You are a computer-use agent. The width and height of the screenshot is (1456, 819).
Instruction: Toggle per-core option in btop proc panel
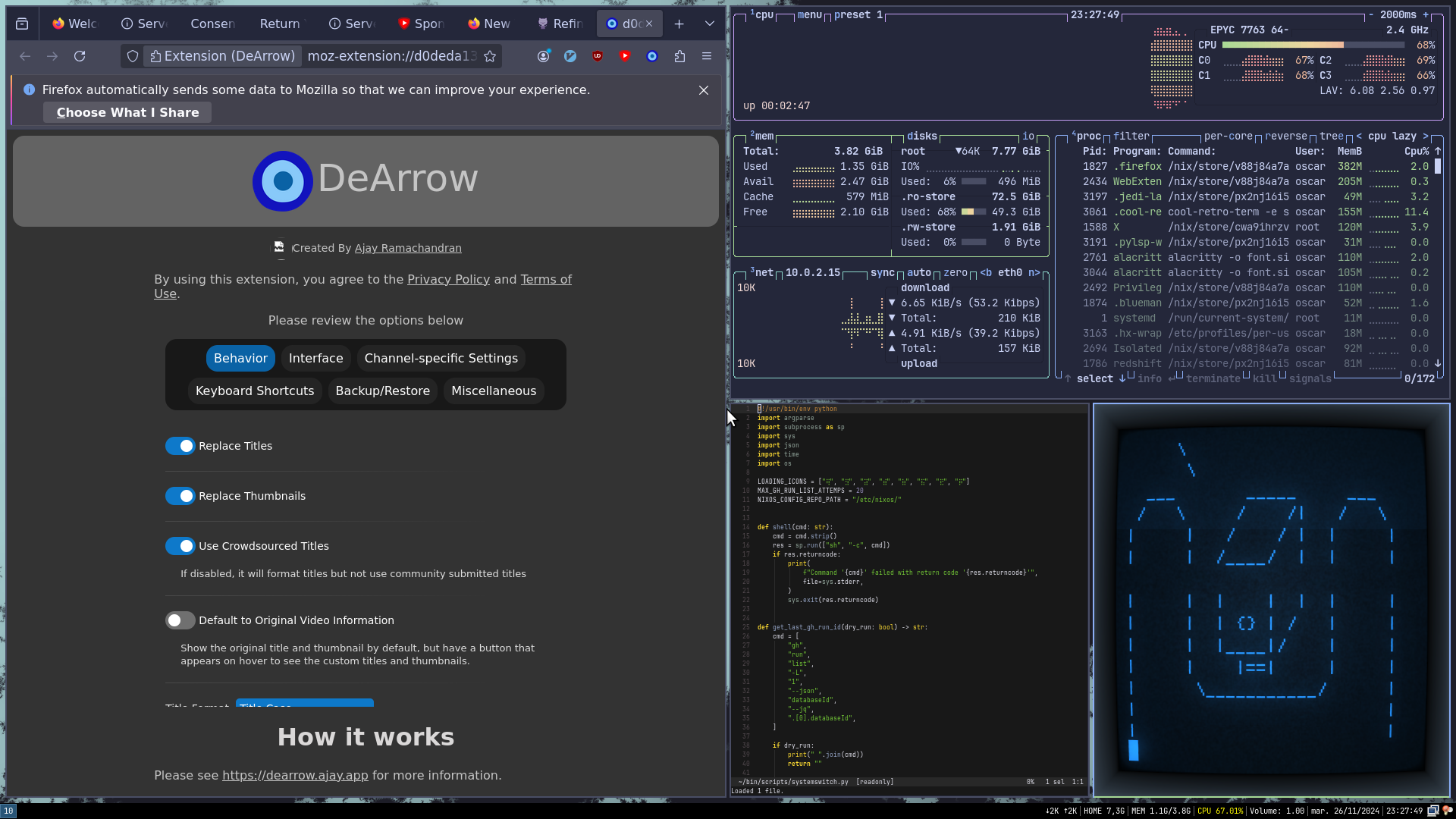click(x=1228, y=136)
